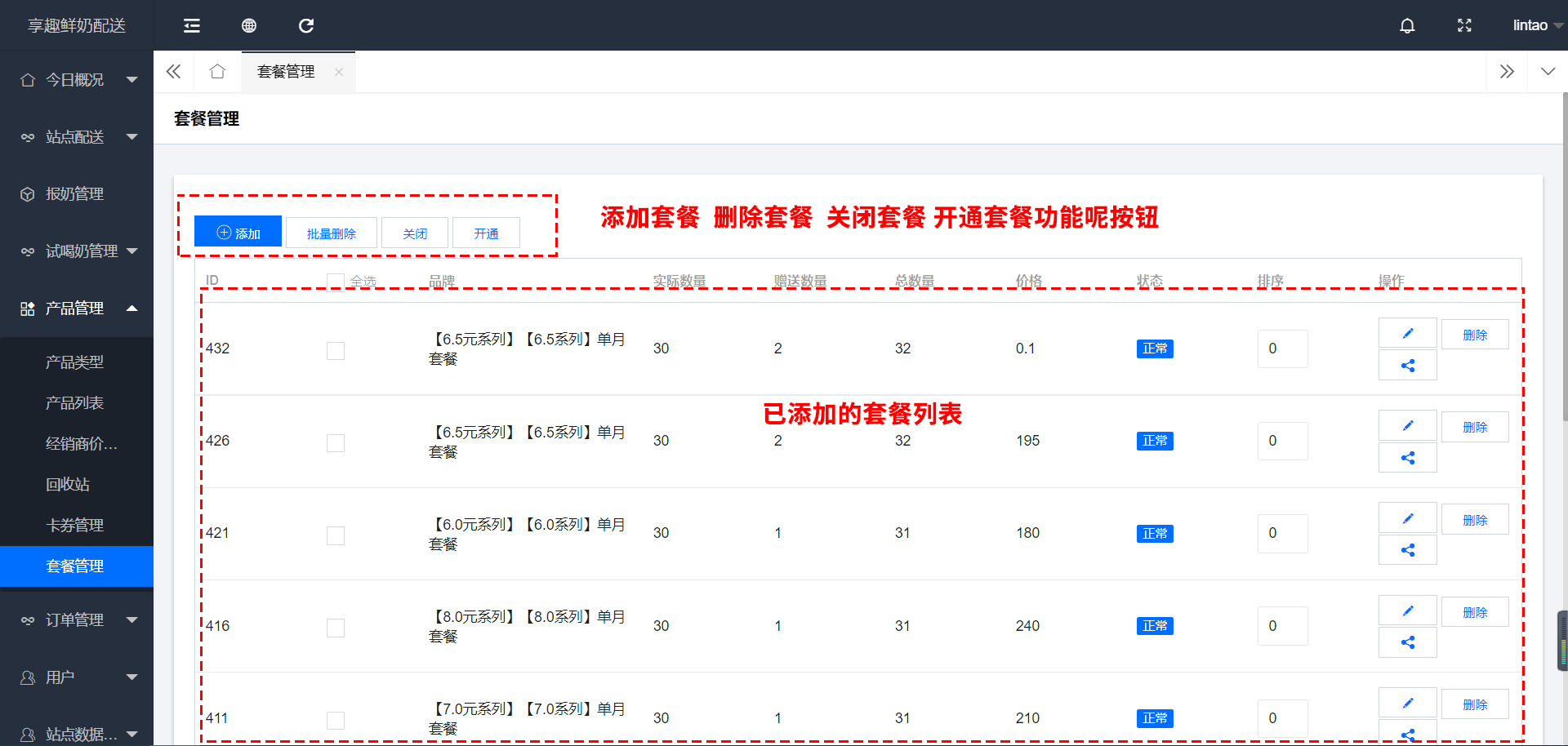This screenshot has height=746, width=1568.
Task: Share package 426 using share icon
Action: point(1407,458)
